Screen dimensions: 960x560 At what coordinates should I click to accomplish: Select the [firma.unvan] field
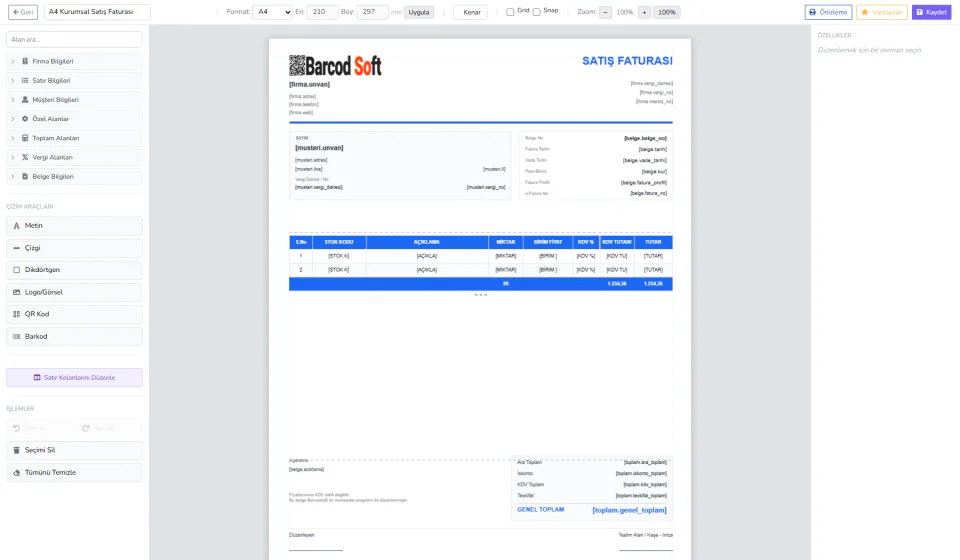[x=309, y=84]
